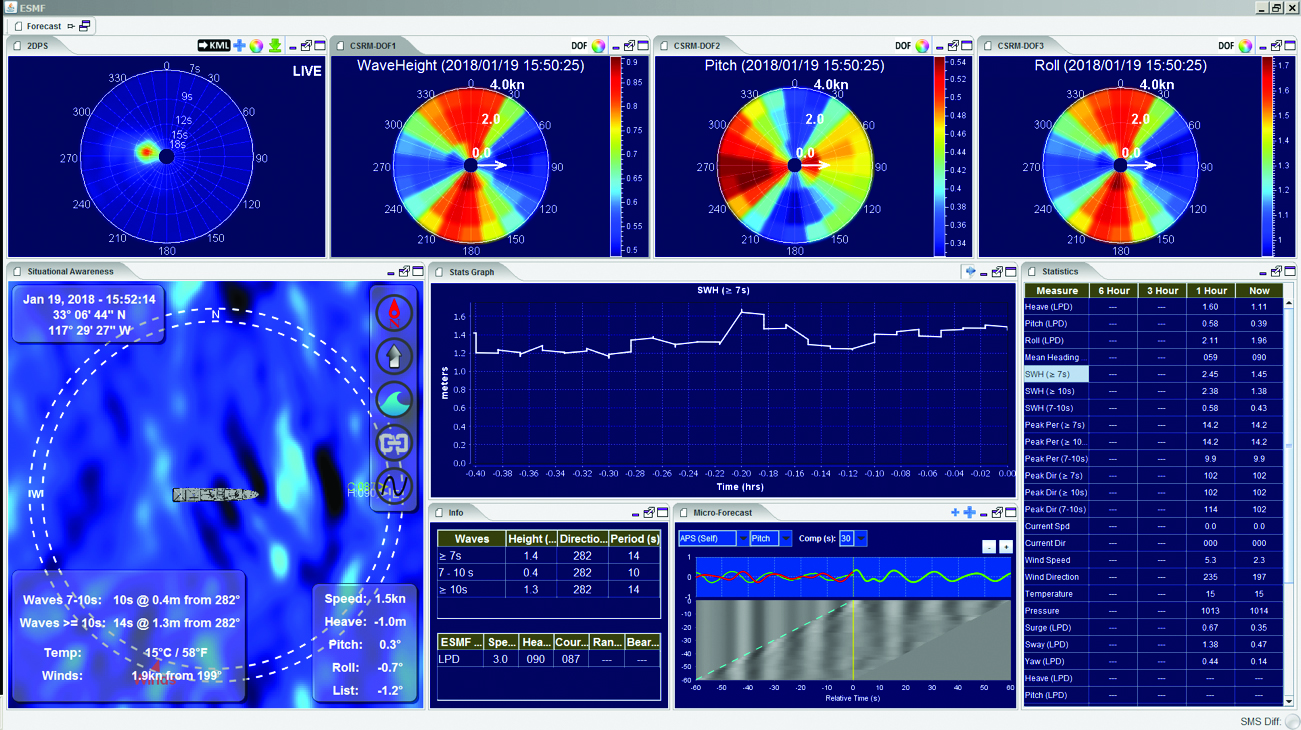Toggle the wave overlay icon on map
This screenshot has width=1301, height=730.
[x=393, y=400]
